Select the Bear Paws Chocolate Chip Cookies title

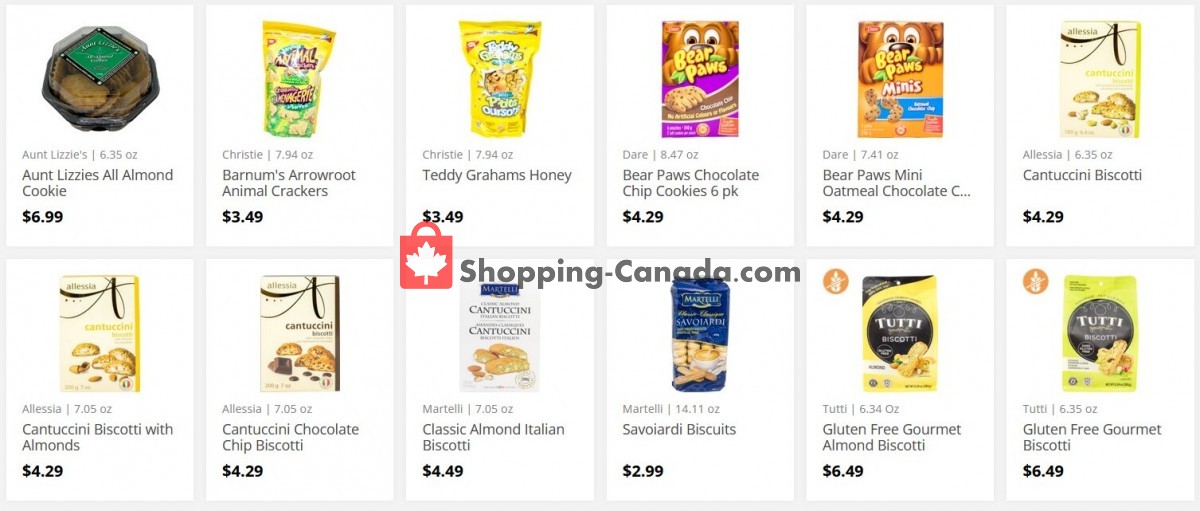690,183
